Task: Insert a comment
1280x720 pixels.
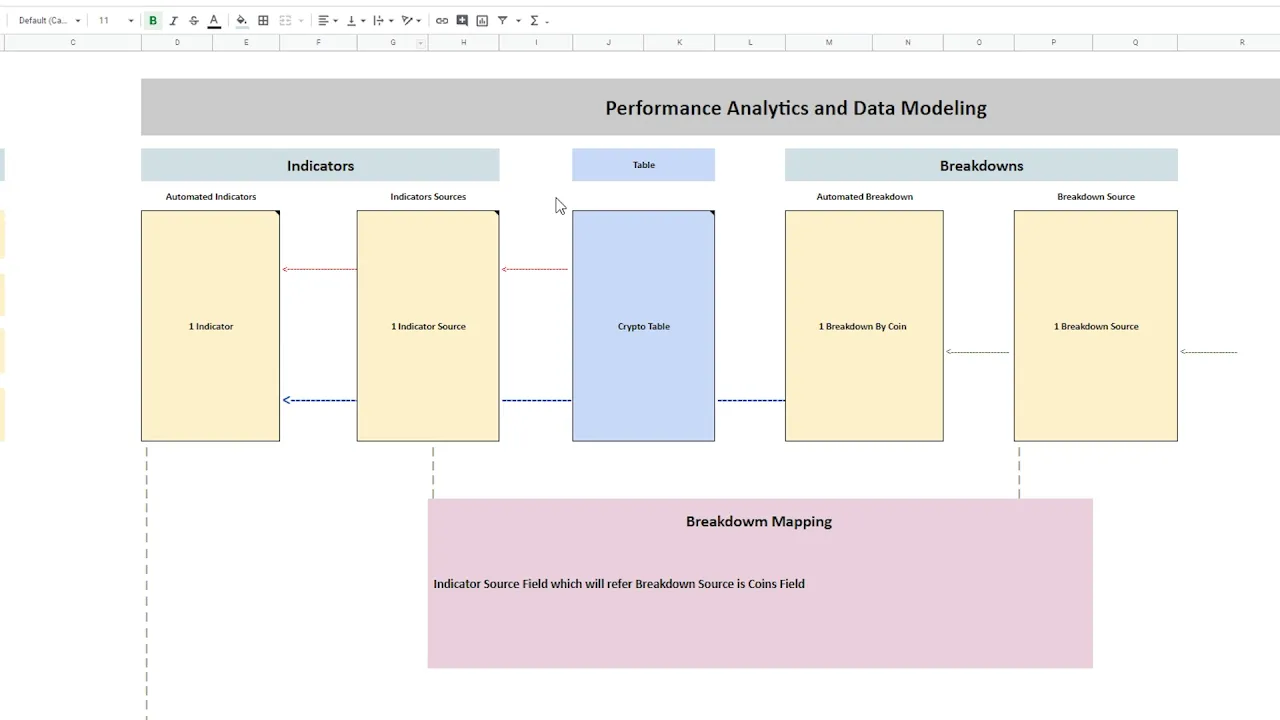Action: click(x=461, y=20)
